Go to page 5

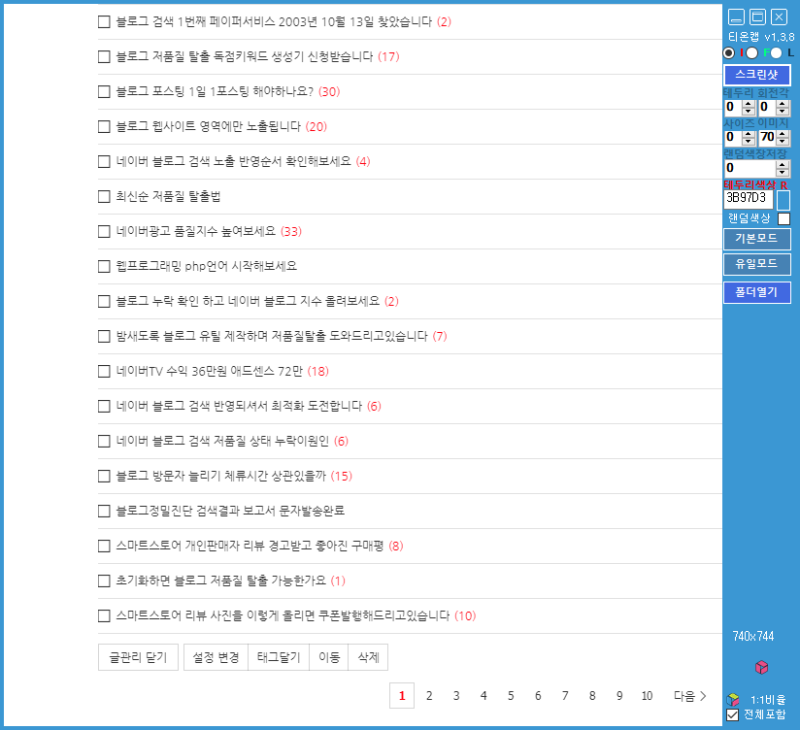click(x=511, y=696)
